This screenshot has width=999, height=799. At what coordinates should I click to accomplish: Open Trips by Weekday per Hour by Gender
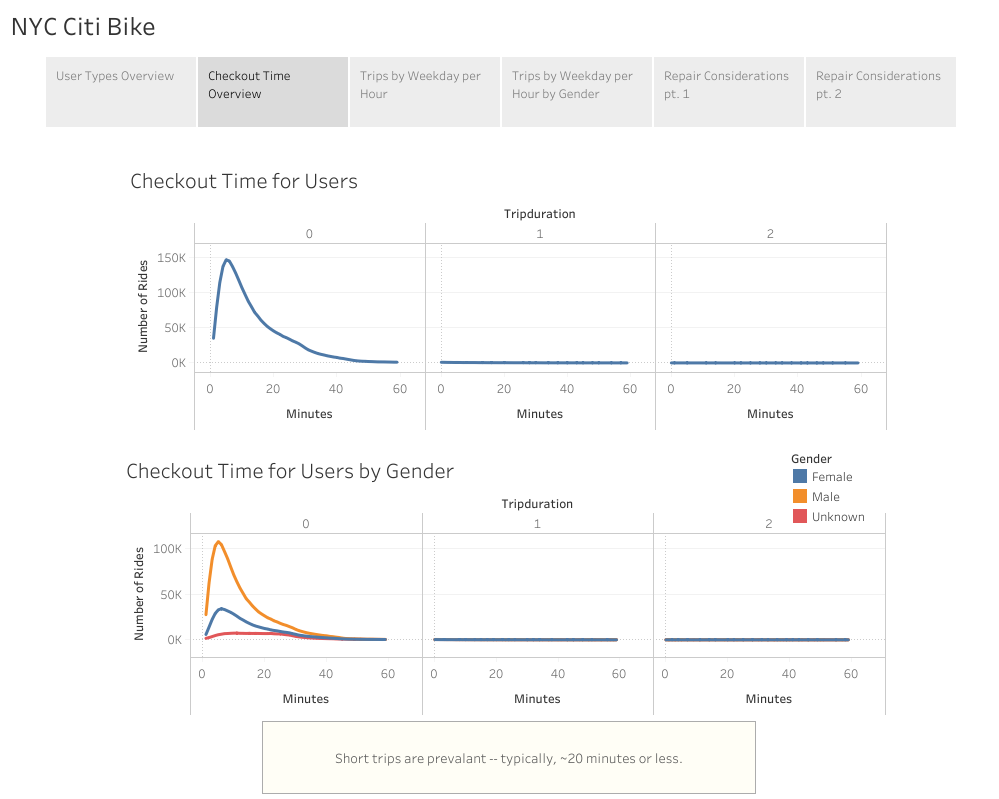coord(577,92)
